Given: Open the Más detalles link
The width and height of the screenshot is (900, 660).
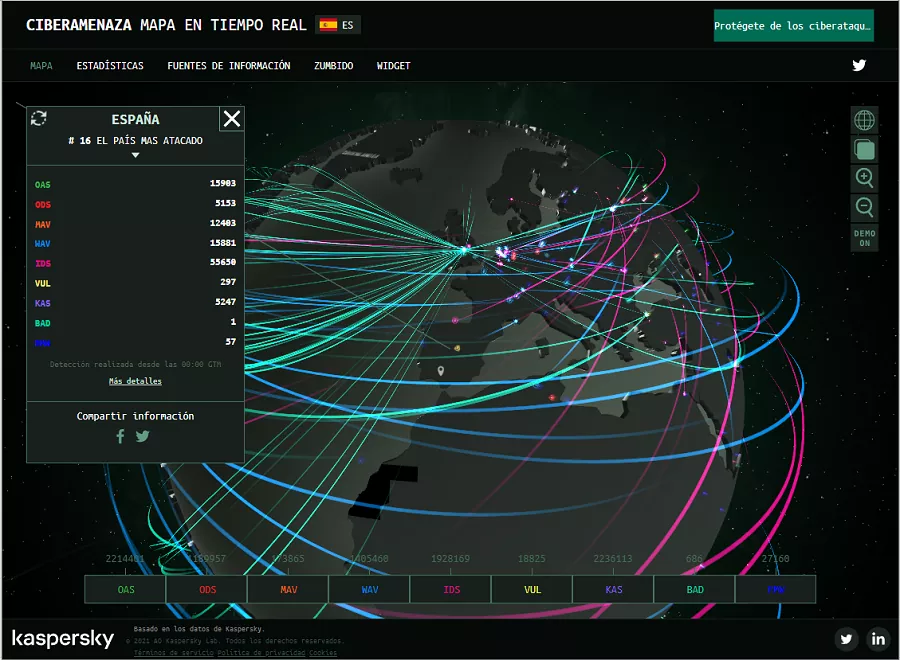Looking at the screenshot, I should [x=135, y=381].
